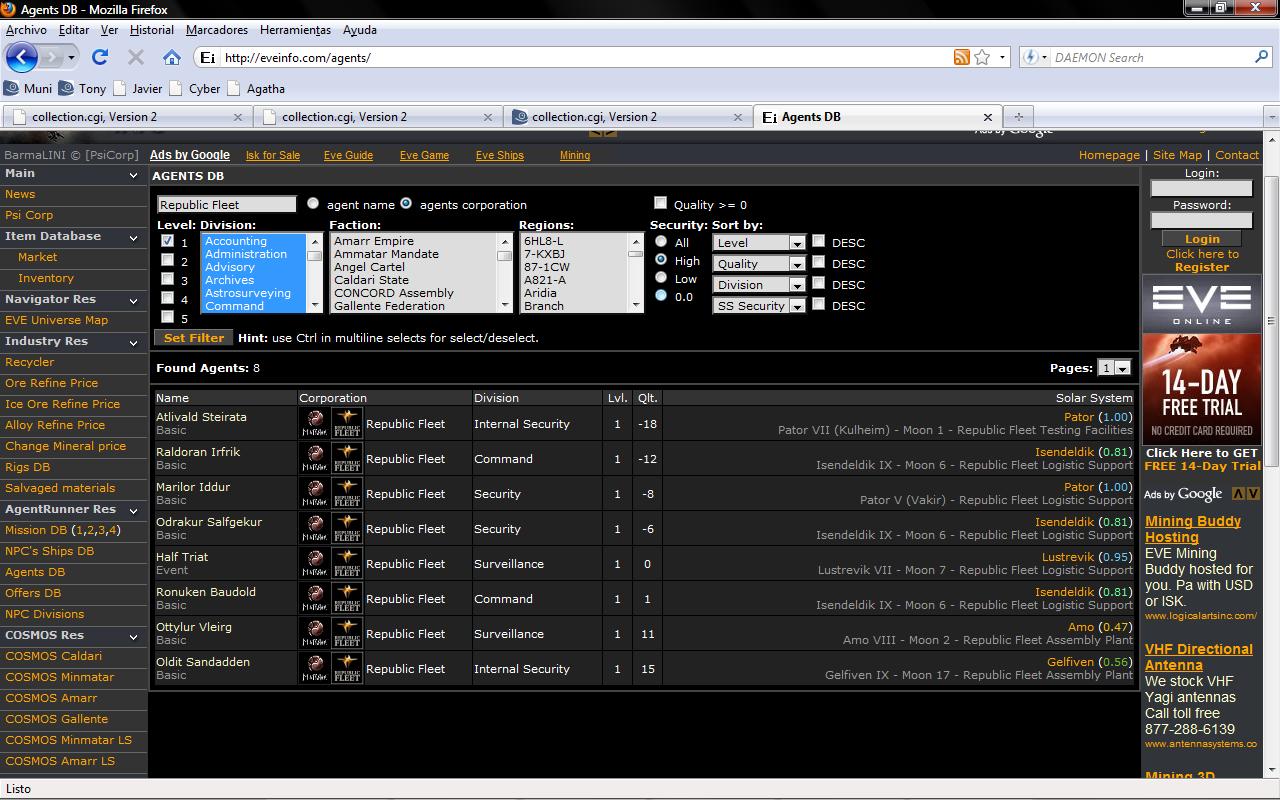Open the Archivo menu
This screenshot has width=1280, height=800.
point(26,30)
